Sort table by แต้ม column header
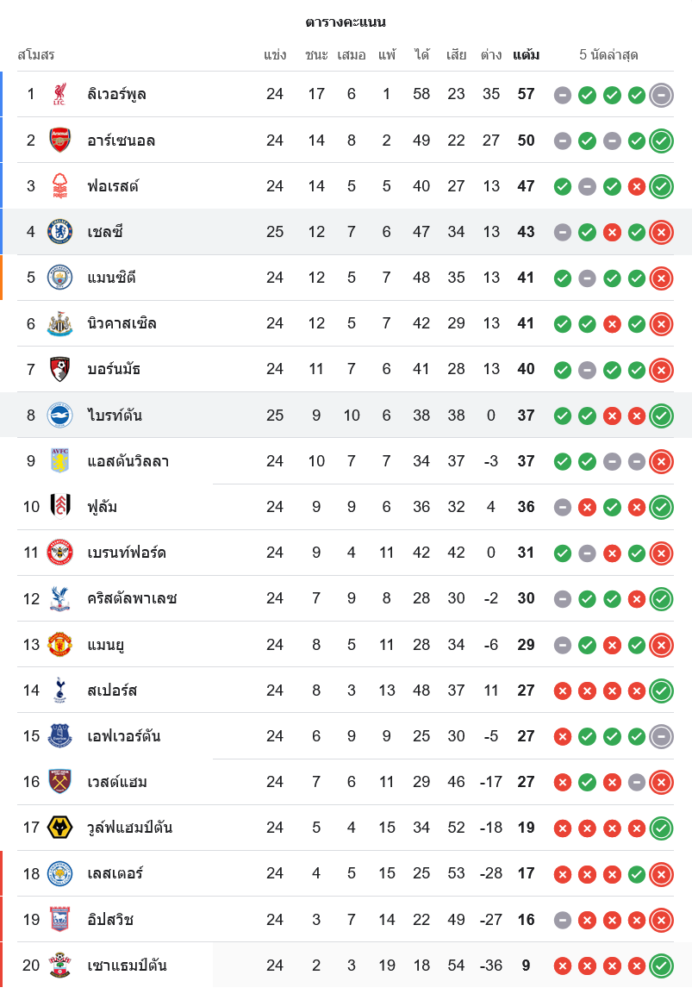This screenshot has height=1000, width=692. coord(526,55)
